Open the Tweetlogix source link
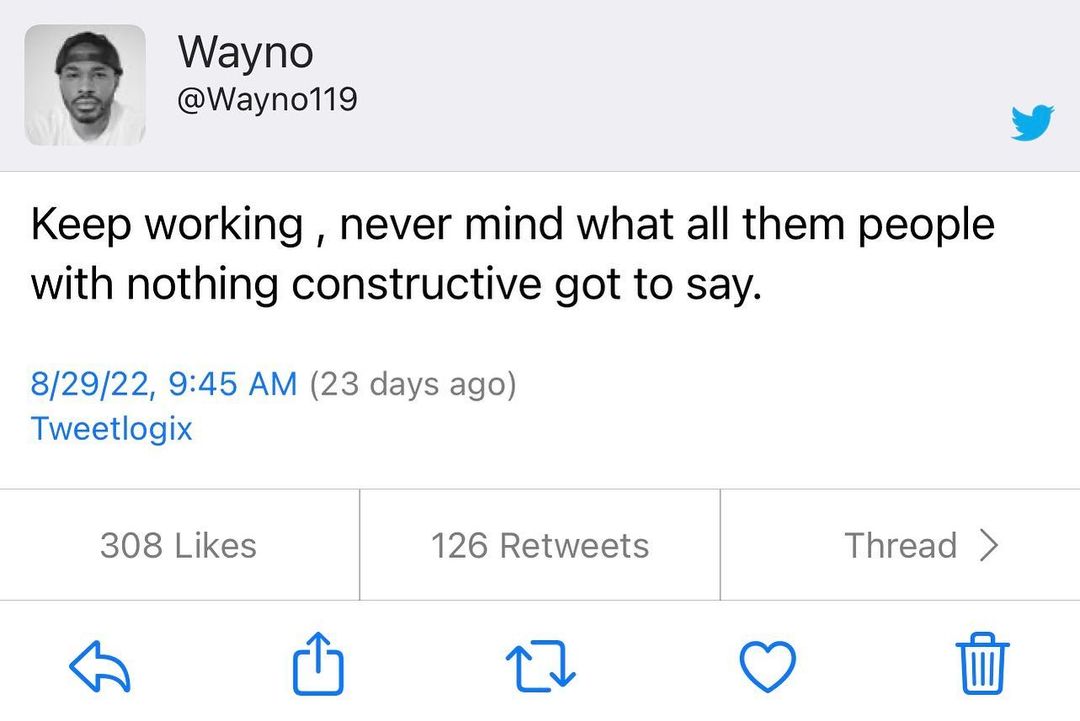Viewport: 1080px width, 721px height. click(111, 428)
